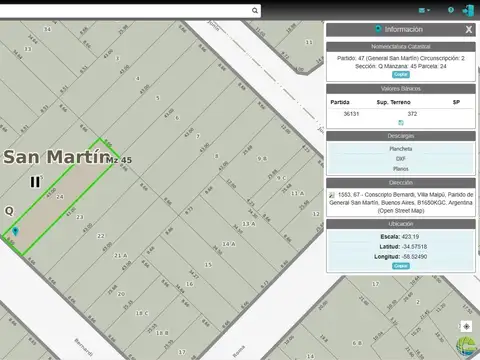Select parcel 24 highlighted in green
This screenshot has width=480, height=360.
[60, 197]
